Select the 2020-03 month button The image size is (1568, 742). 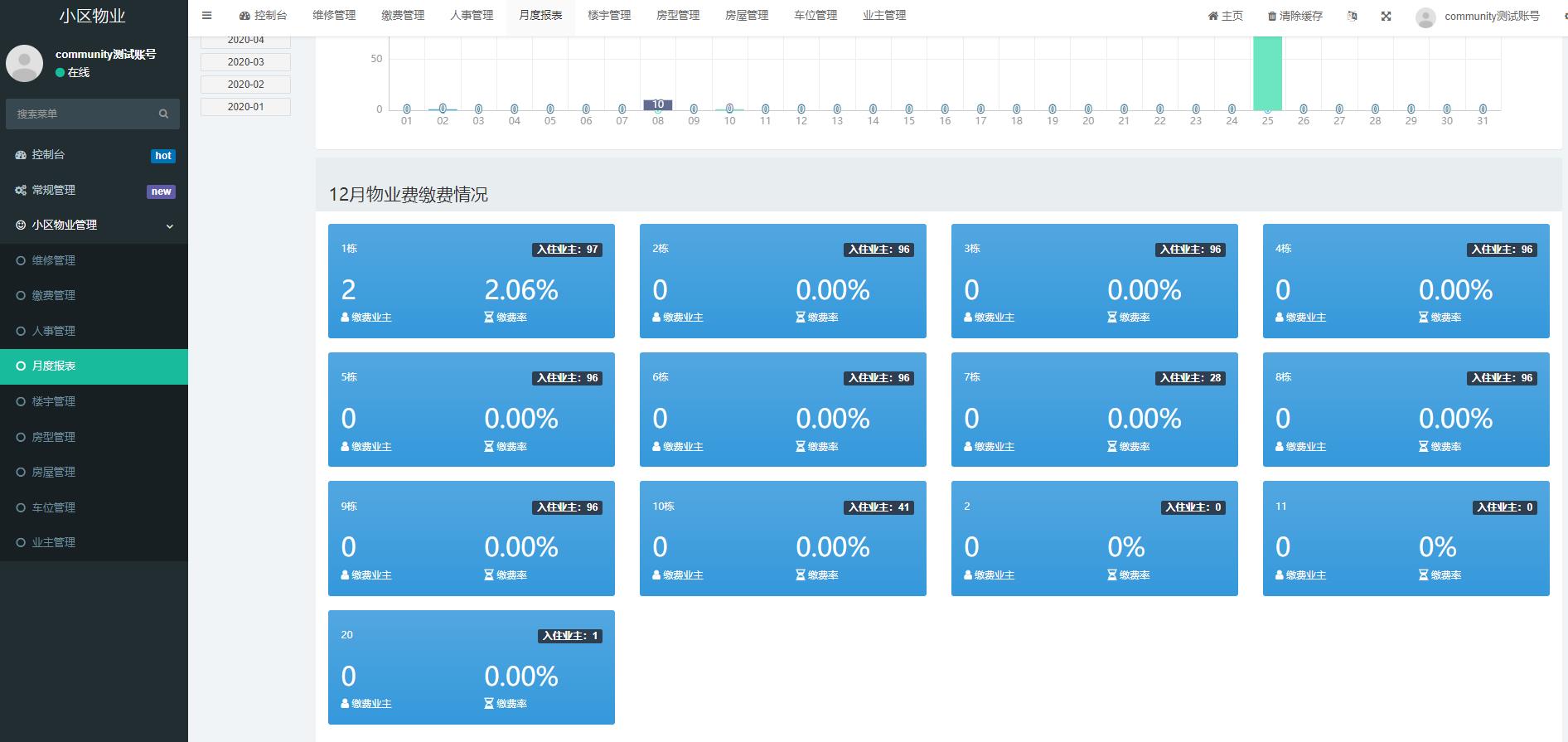(245, 62)
